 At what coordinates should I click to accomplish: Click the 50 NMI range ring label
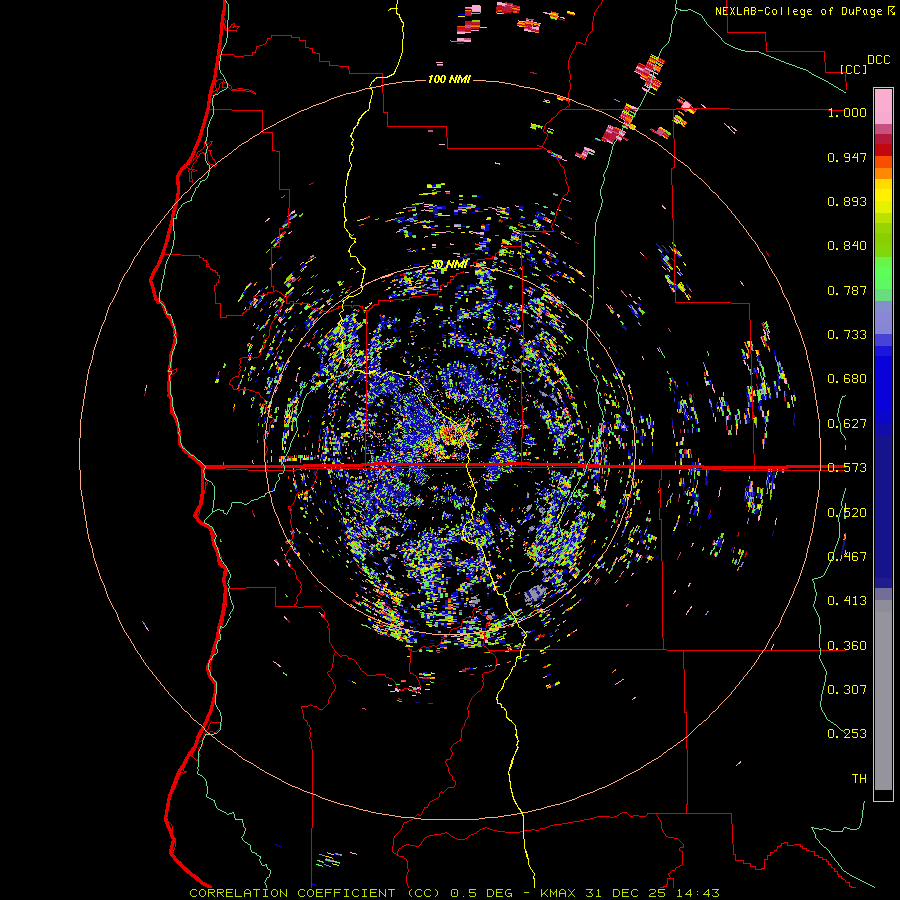click(x=449, y=264)
